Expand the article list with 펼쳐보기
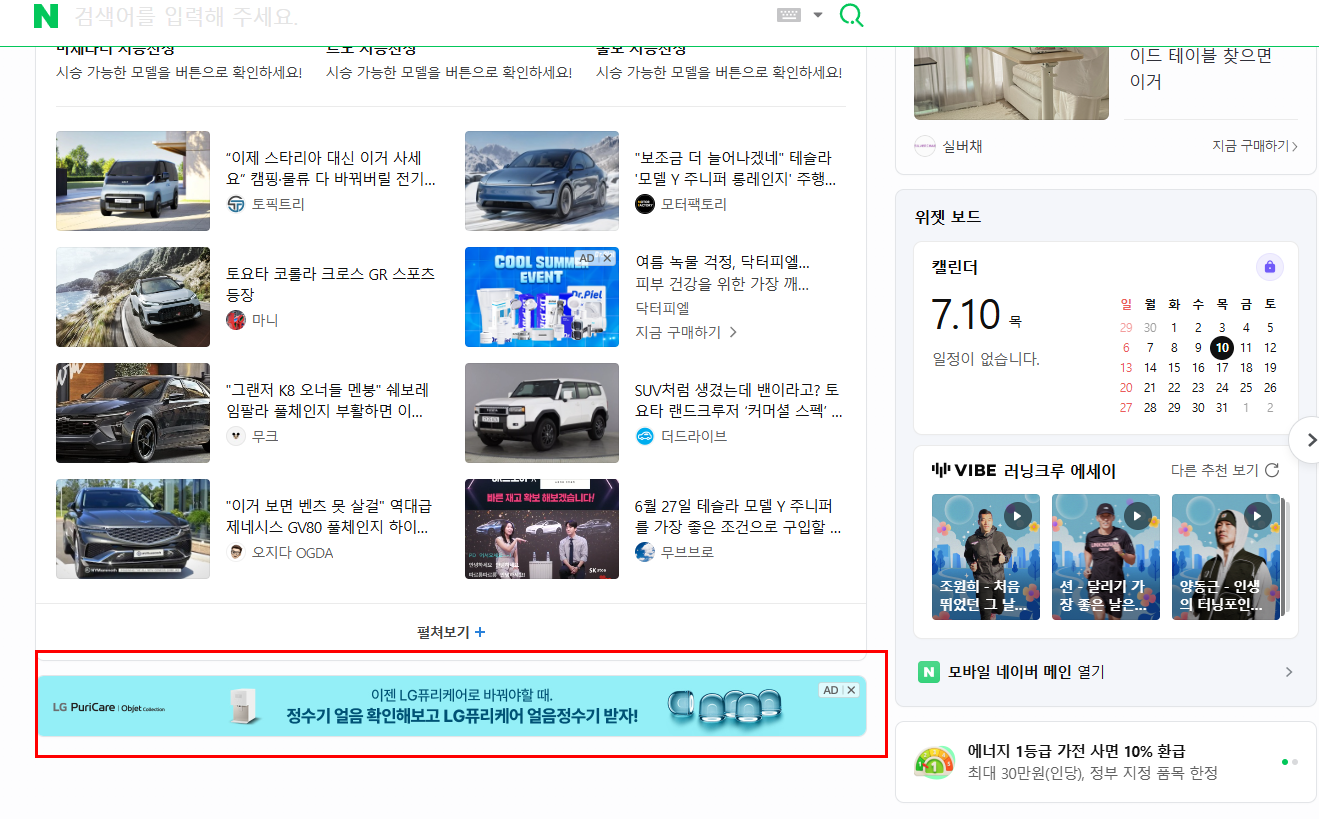This screenshot has width=1319, height=819. (451, 632)
